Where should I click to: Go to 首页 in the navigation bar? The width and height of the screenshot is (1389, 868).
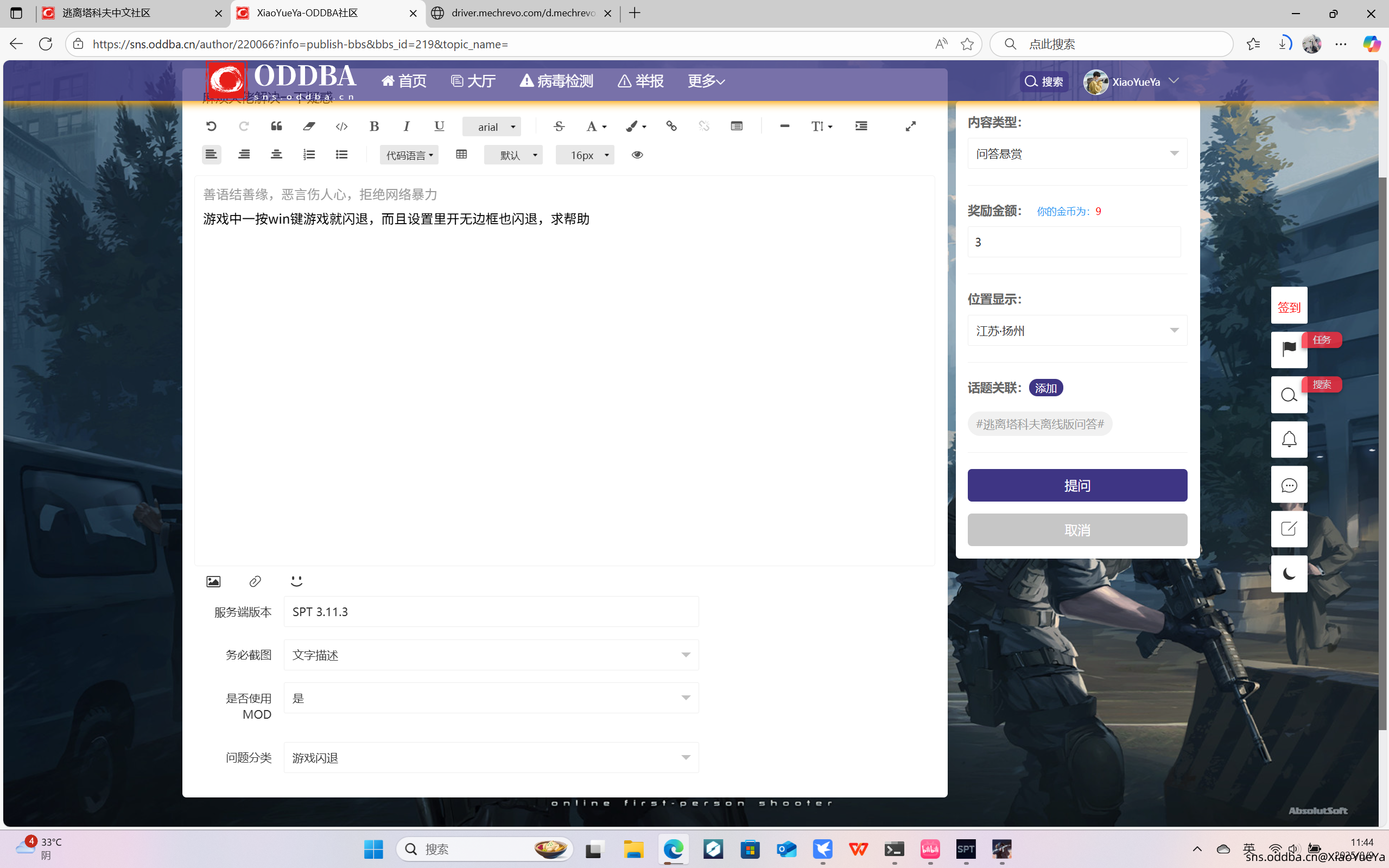[404, 81]
